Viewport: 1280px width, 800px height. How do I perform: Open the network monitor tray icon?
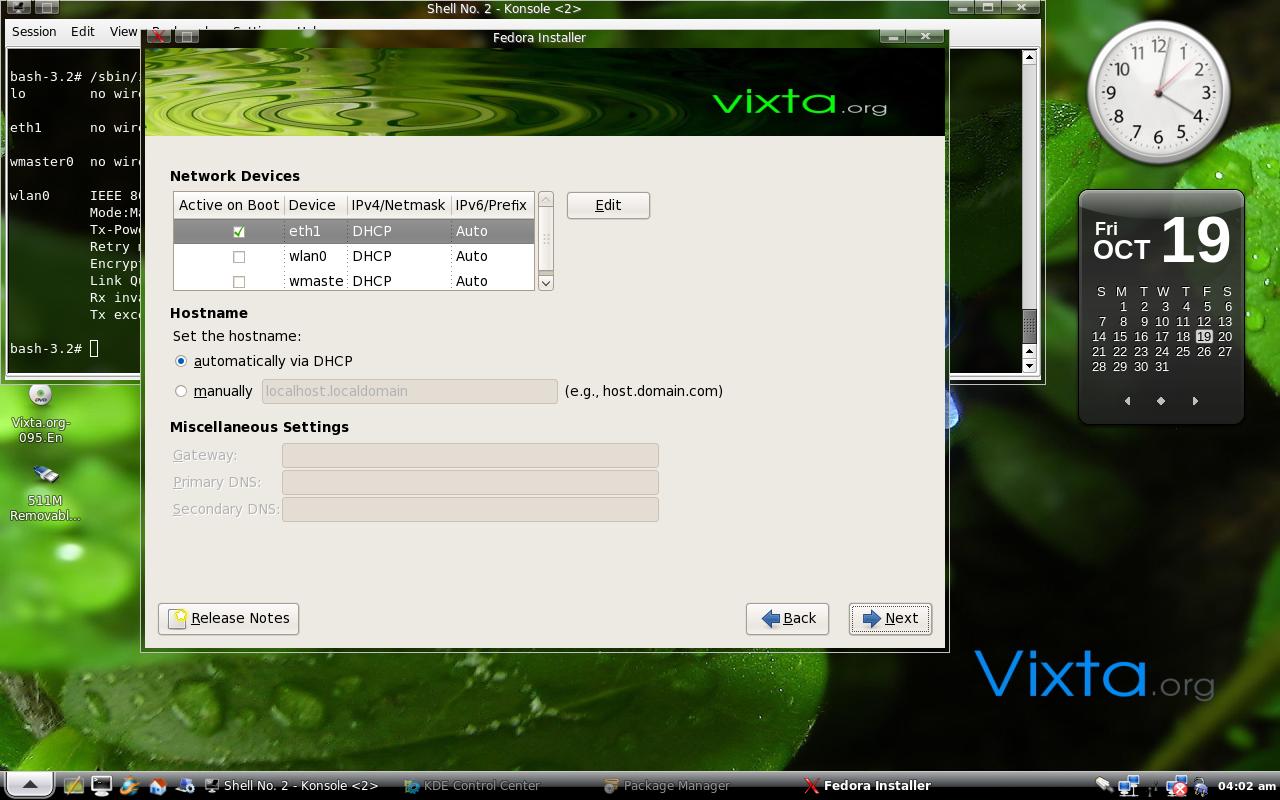pos(1129,786)
